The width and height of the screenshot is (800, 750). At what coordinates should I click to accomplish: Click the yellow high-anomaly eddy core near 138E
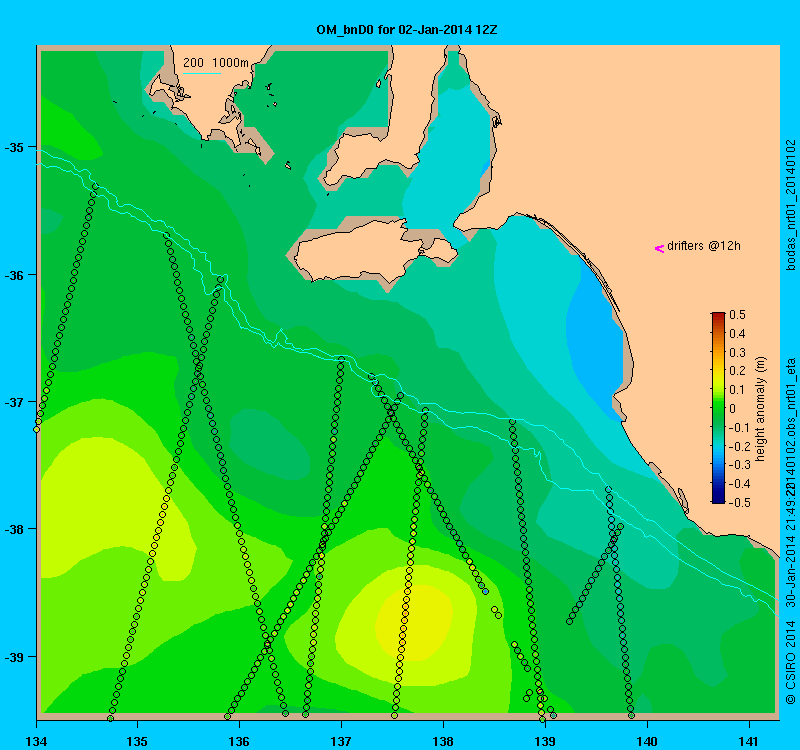(x=414, y=622)
